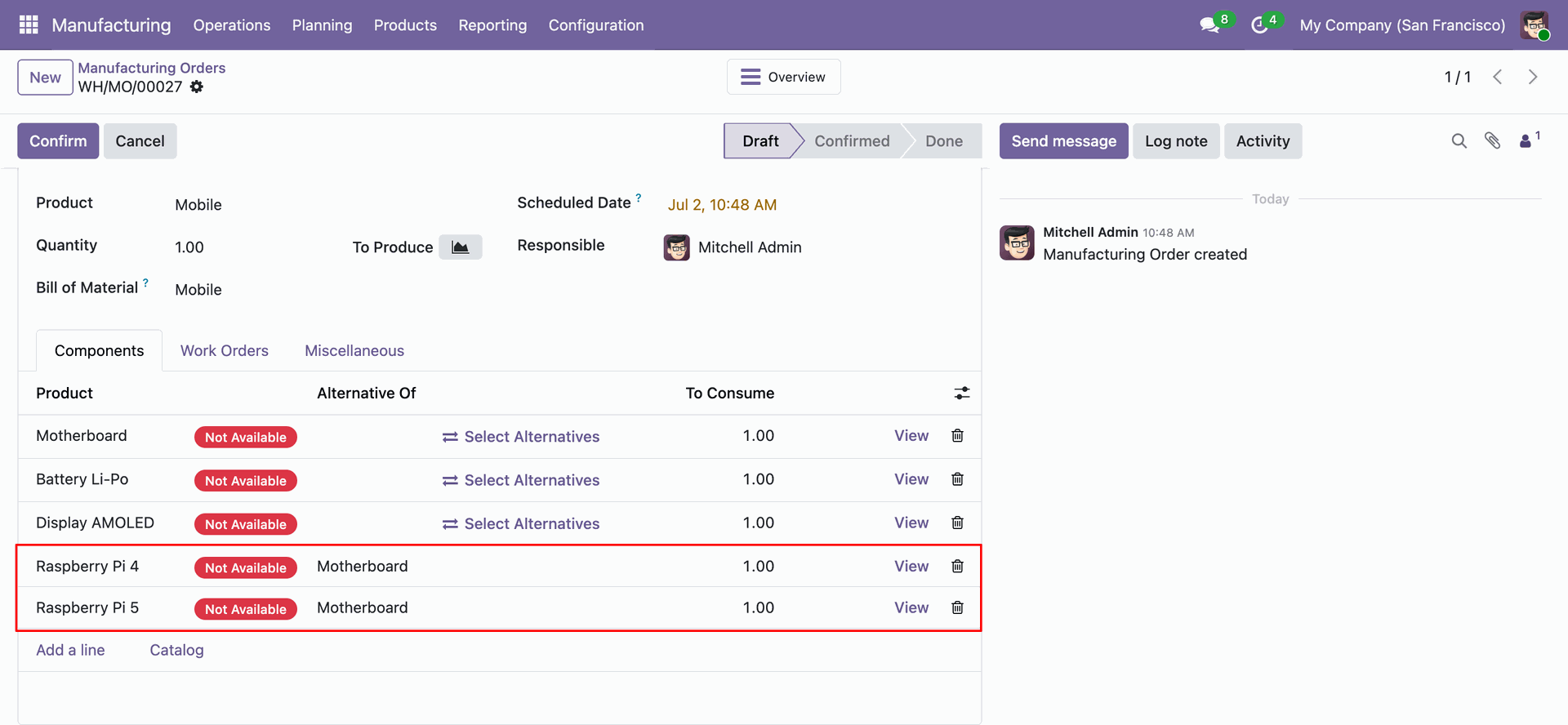
Task: Delete the Battery Li-Po component line
Action: click(x=958, y=479)
